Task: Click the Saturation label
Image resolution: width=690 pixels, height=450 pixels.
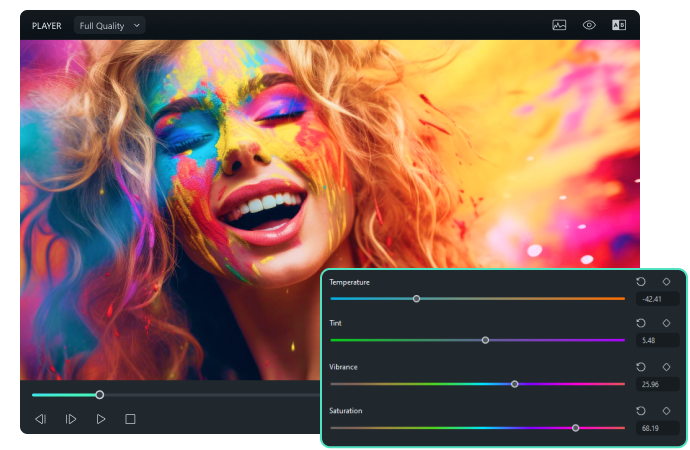Action: [x=346, y=411]
